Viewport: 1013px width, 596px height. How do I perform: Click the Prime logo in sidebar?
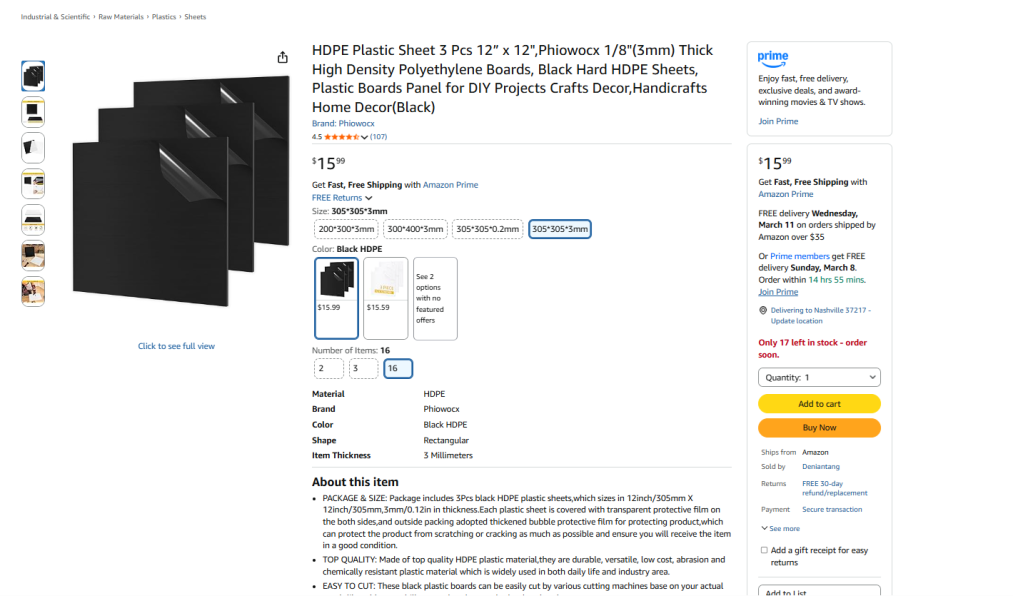tap(773, 58)
